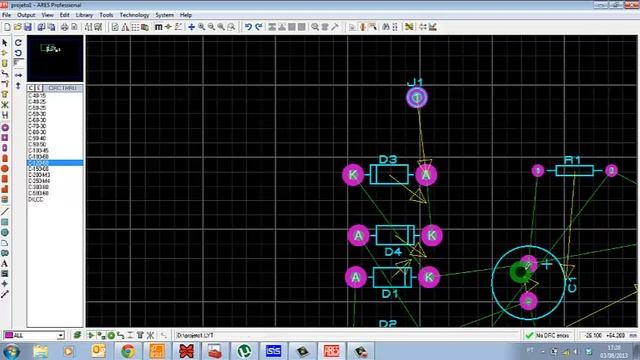Click the Windows Start button
The image size is (640, 360).
coord(11,351)
